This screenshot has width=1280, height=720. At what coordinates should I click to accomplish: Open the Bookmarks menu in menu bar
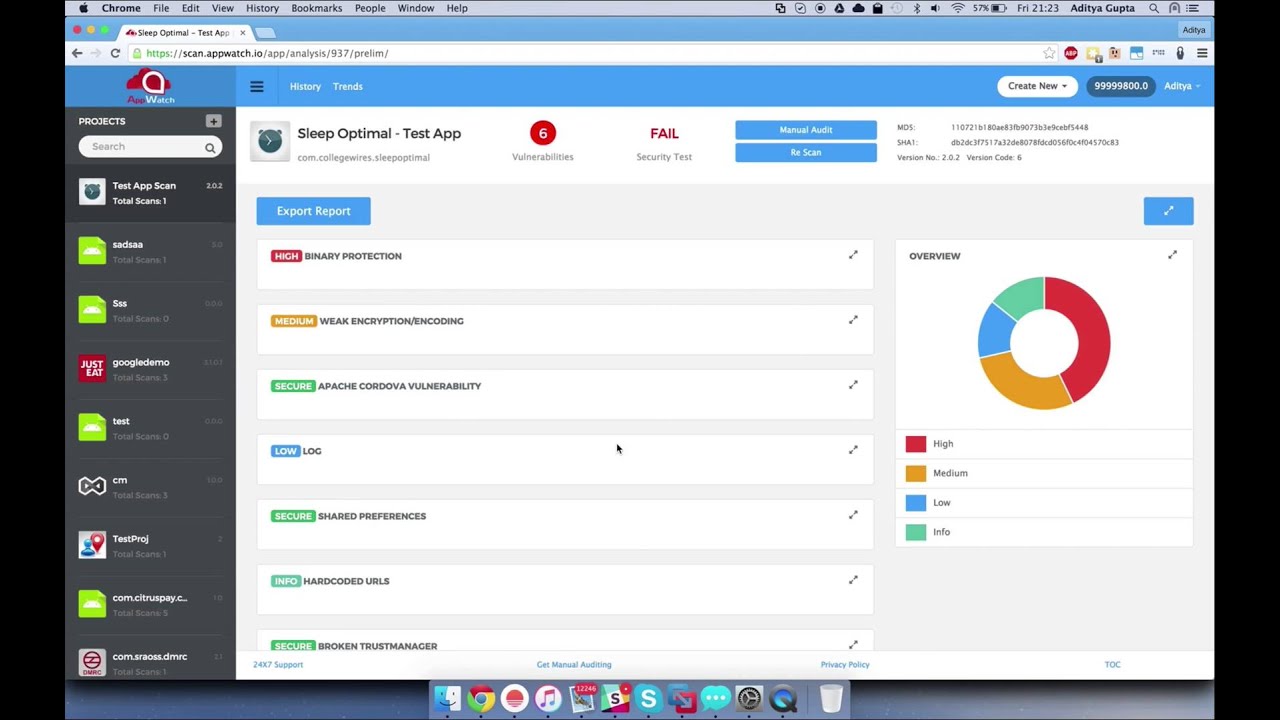point(317,8)
